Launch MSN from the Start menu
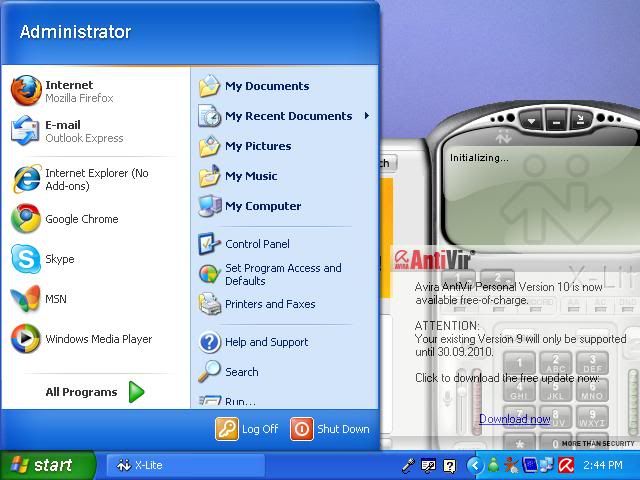Screen dimensions: 640x480 click(x=38, y=299)
